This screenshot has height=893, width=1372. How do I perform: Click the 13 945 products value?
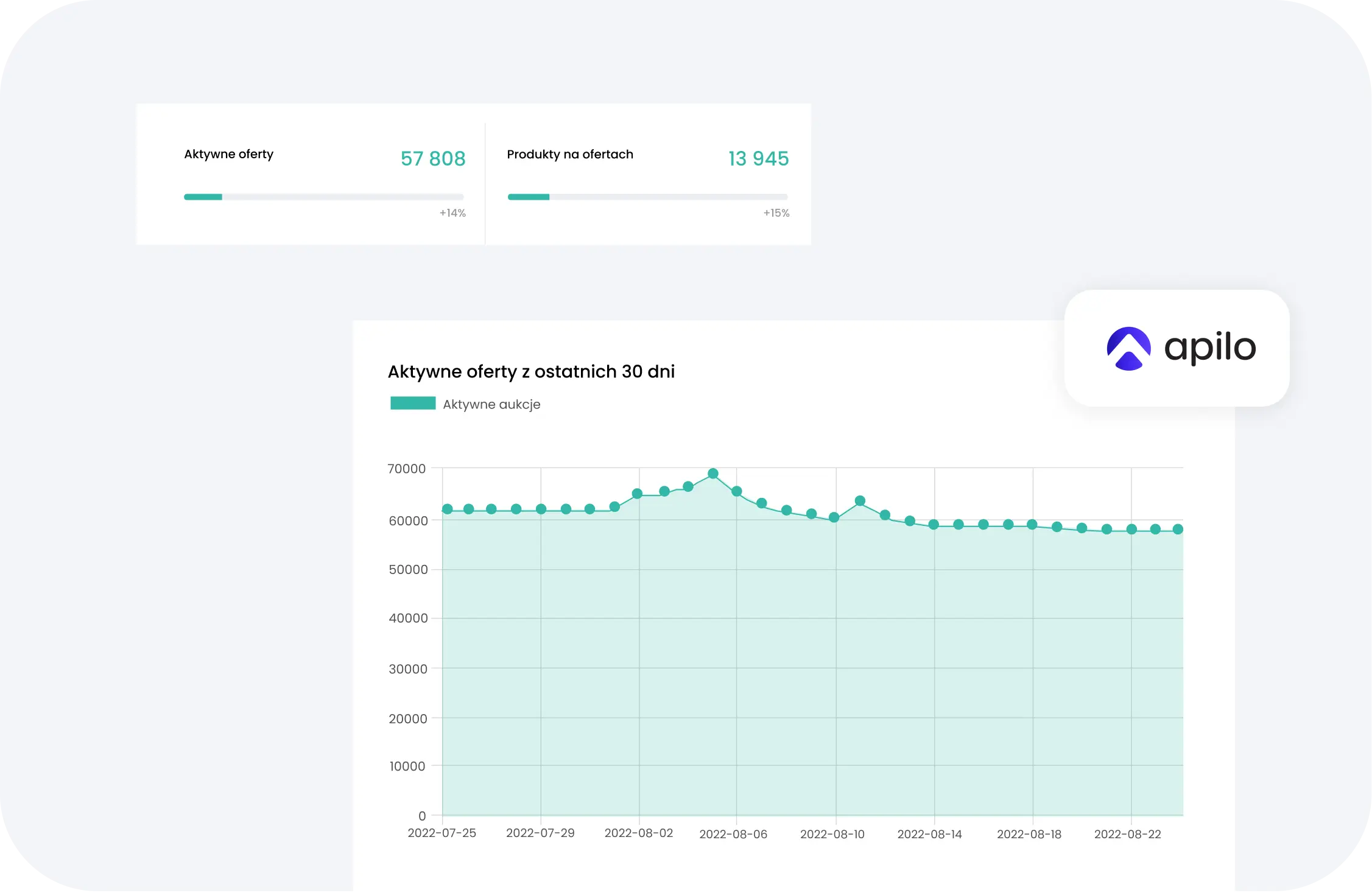[758, 158]
